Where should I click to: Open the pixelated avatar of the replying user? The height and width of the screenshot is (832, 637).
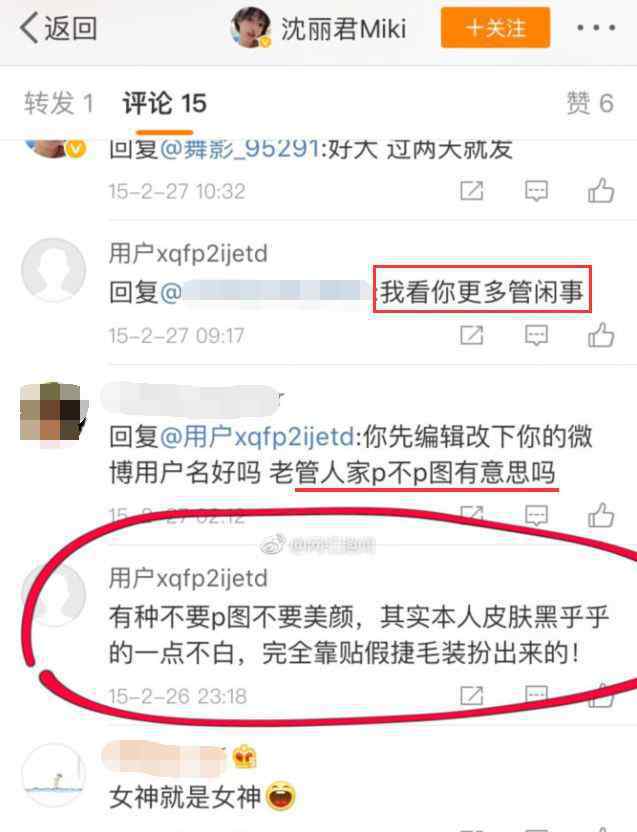pyautogui.click(x=51, y=412)
